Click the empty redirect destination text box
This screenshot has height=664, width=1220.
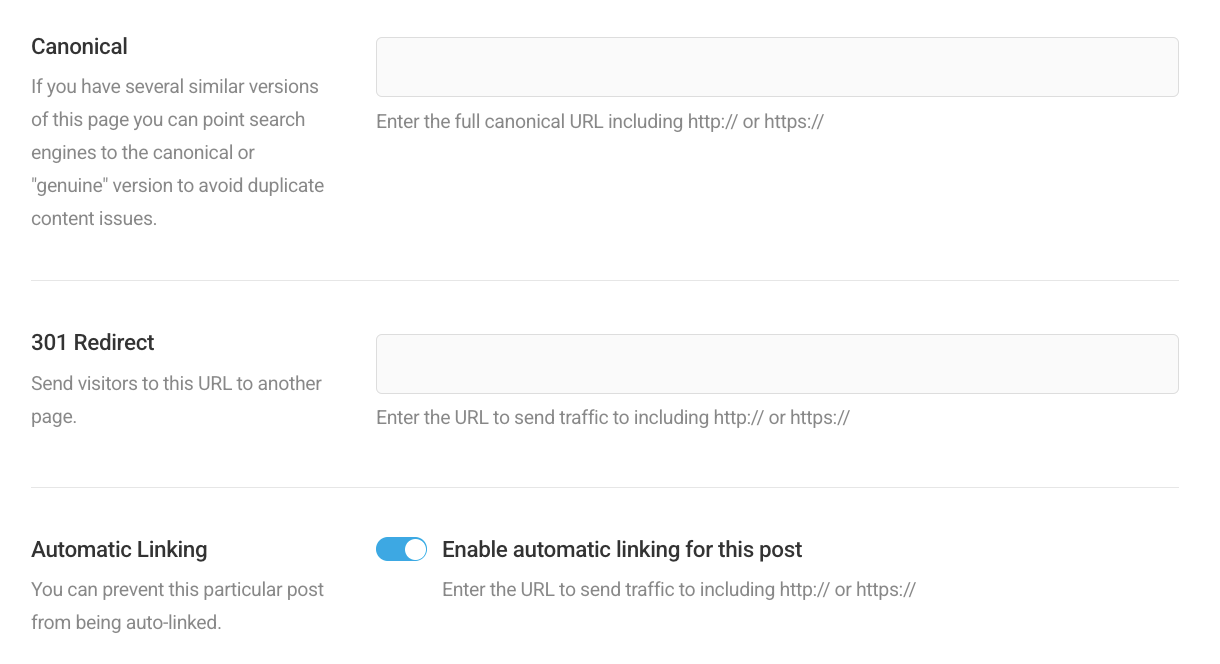[x=777, y=363]
